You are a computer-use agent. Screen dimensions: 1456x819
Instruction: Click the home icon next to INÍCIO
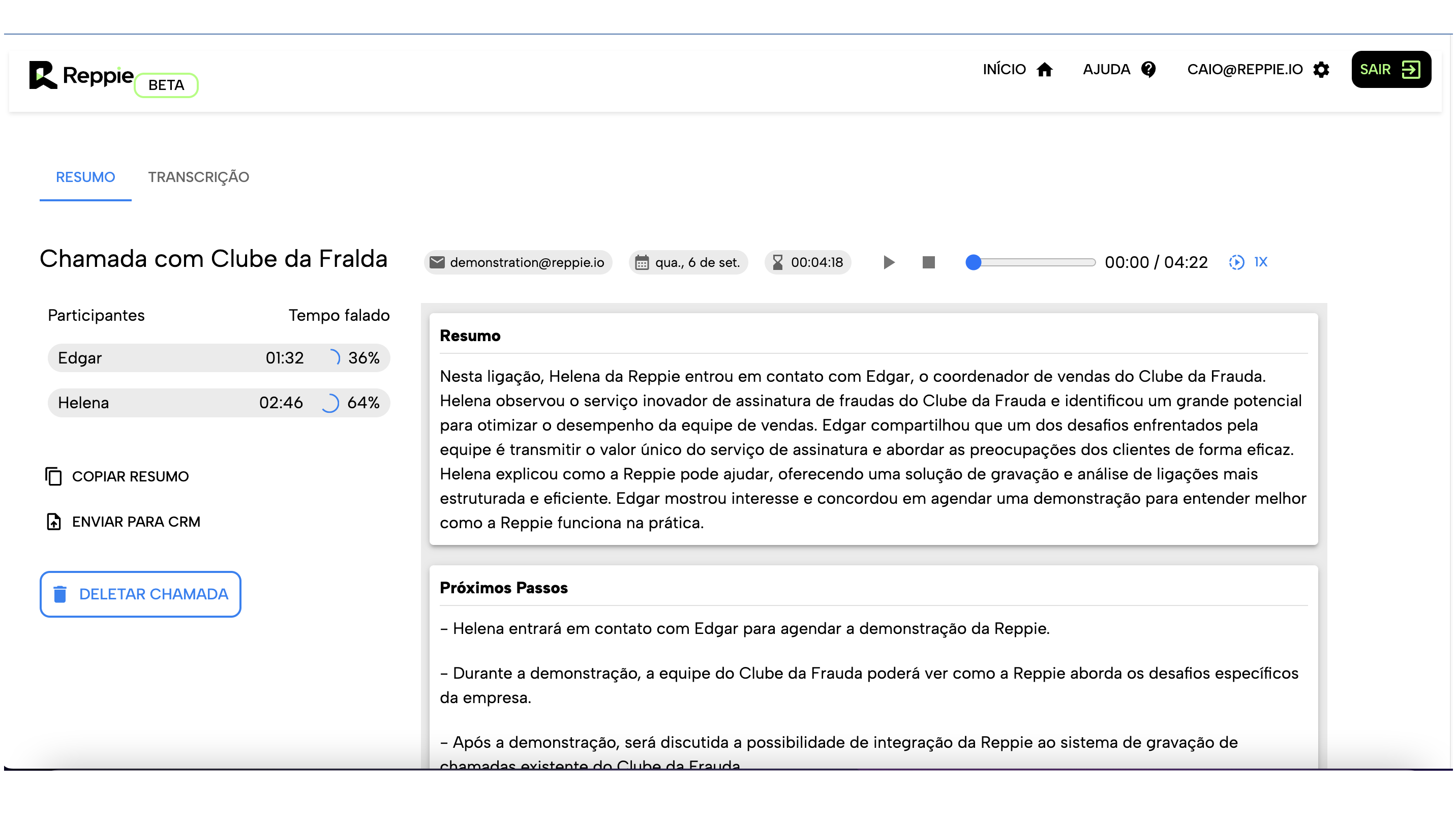(x=1045, y=70)
